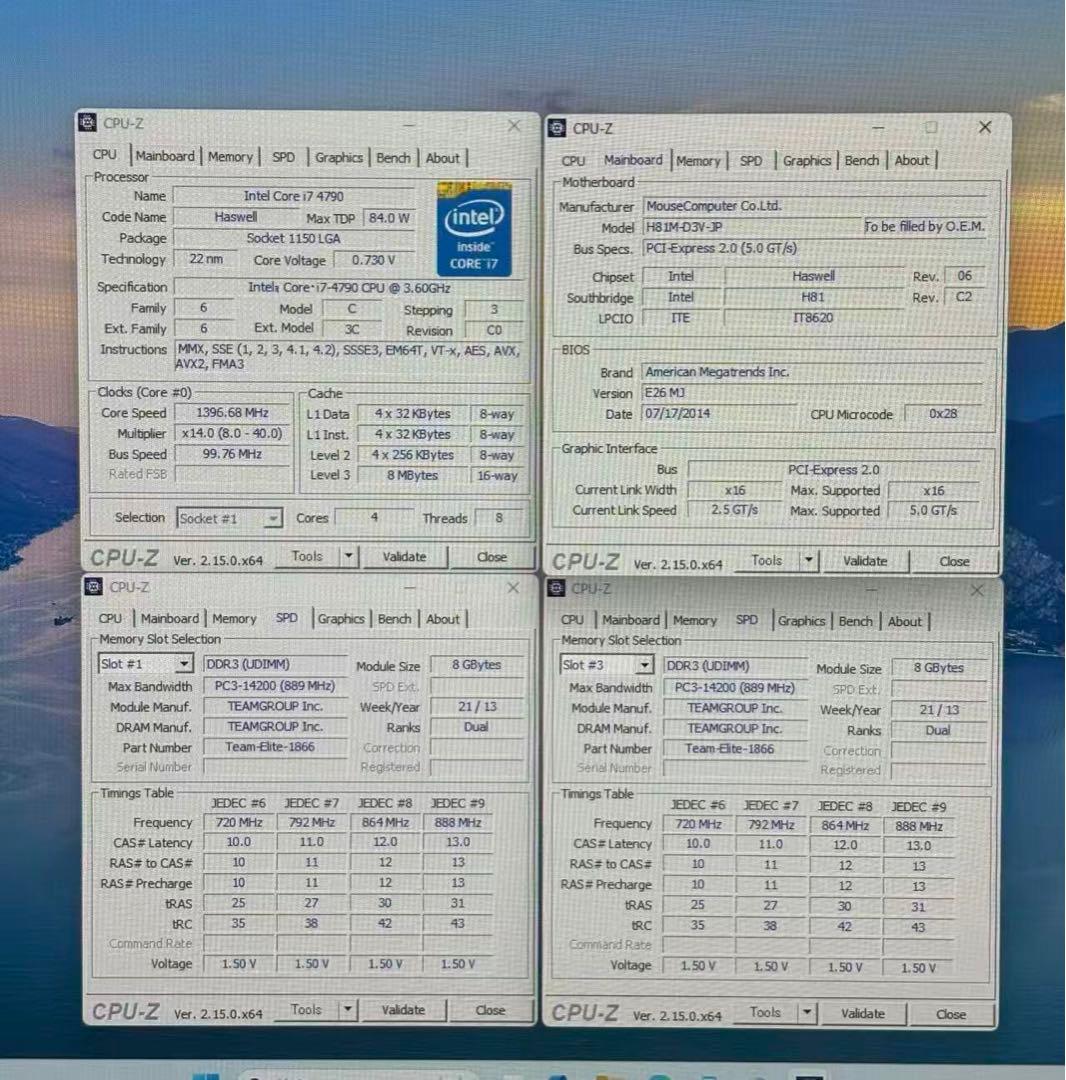Select Graphics tab in the Motherboard window
Image resolution: width=1066 pixels, height=1080 pixels.
(807, 161)
